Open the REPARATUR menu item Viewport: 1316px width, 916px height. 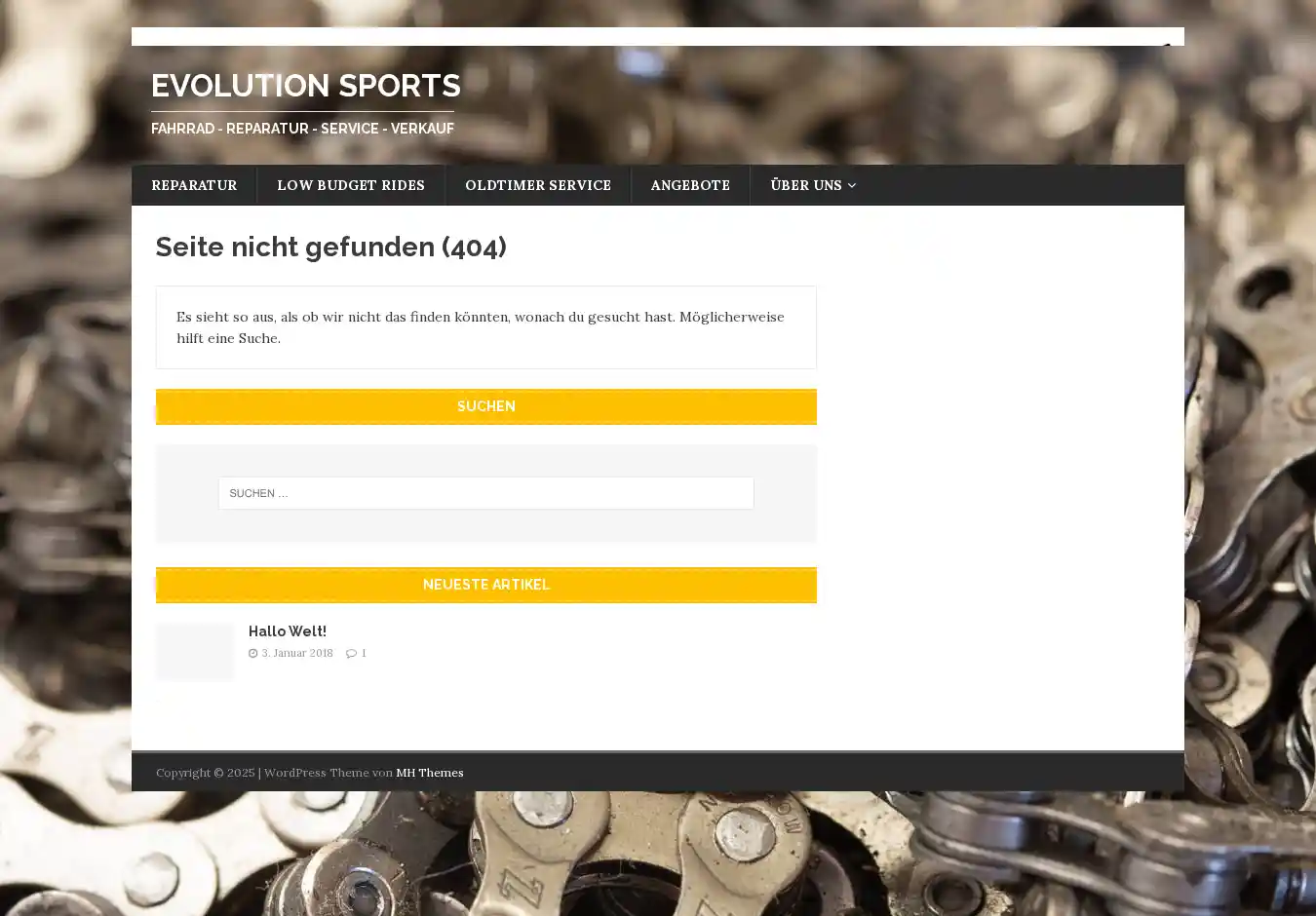coord(194,185)
